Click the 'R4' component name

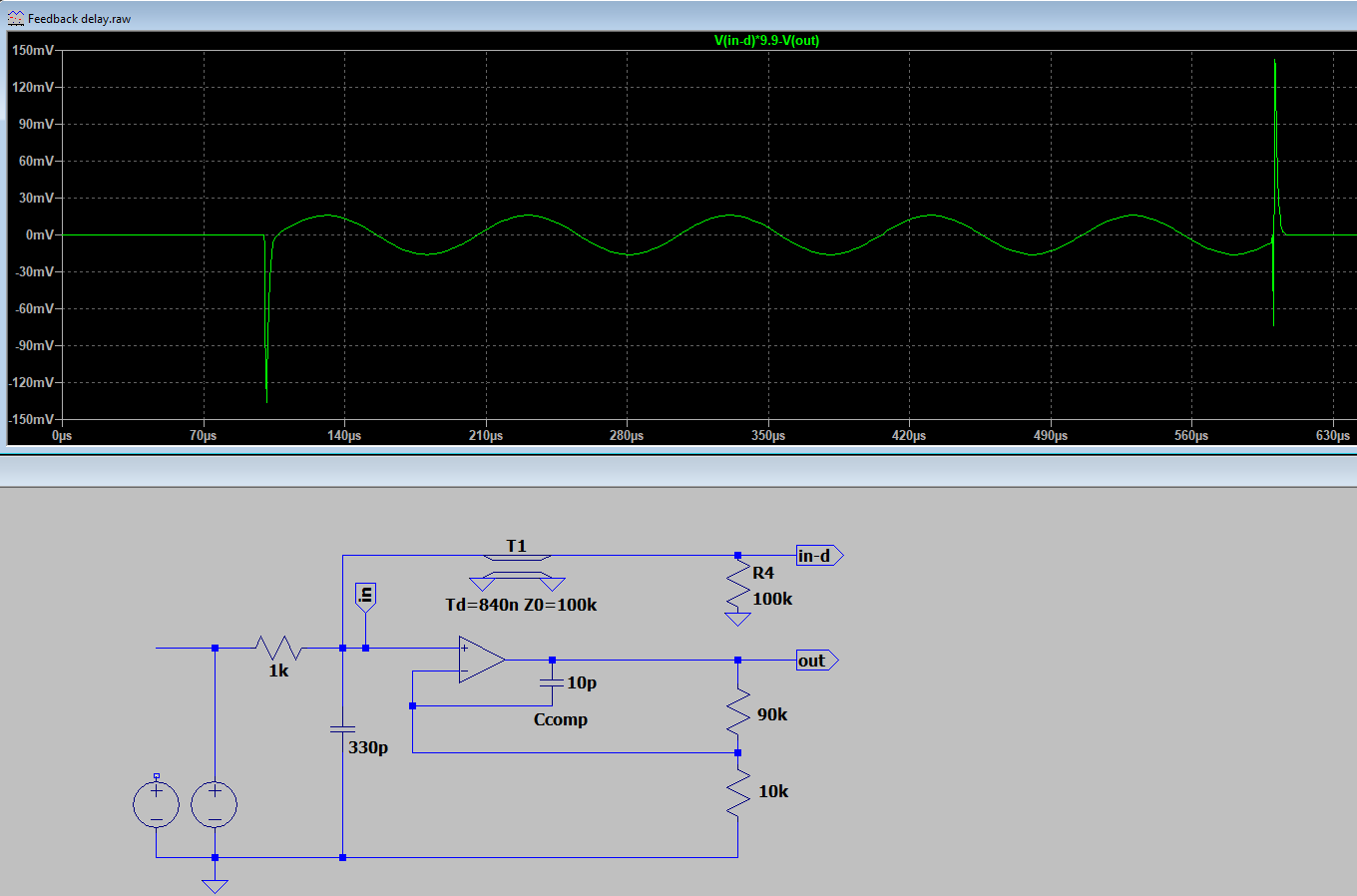tap(763, 573)
